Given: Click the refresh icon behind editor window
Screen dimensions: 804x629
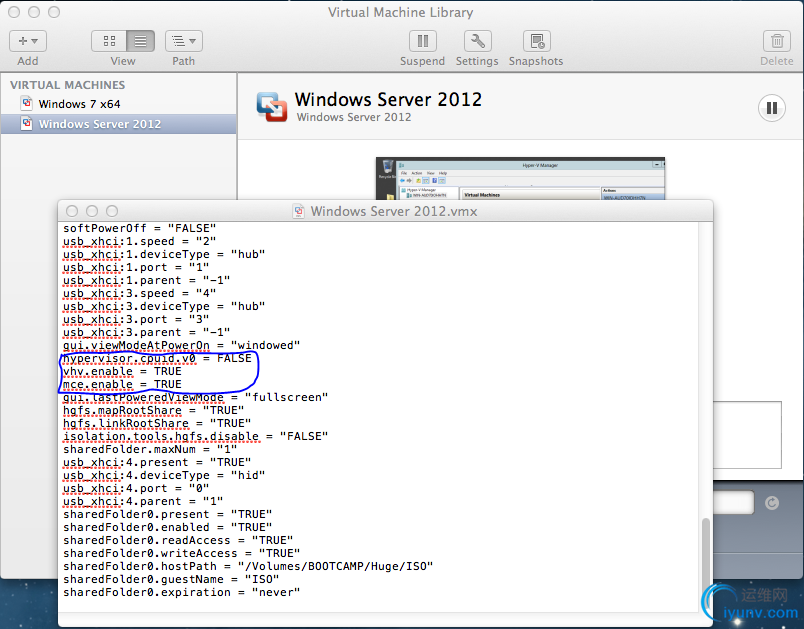Looking at the screenshot, I should [772, 503].
